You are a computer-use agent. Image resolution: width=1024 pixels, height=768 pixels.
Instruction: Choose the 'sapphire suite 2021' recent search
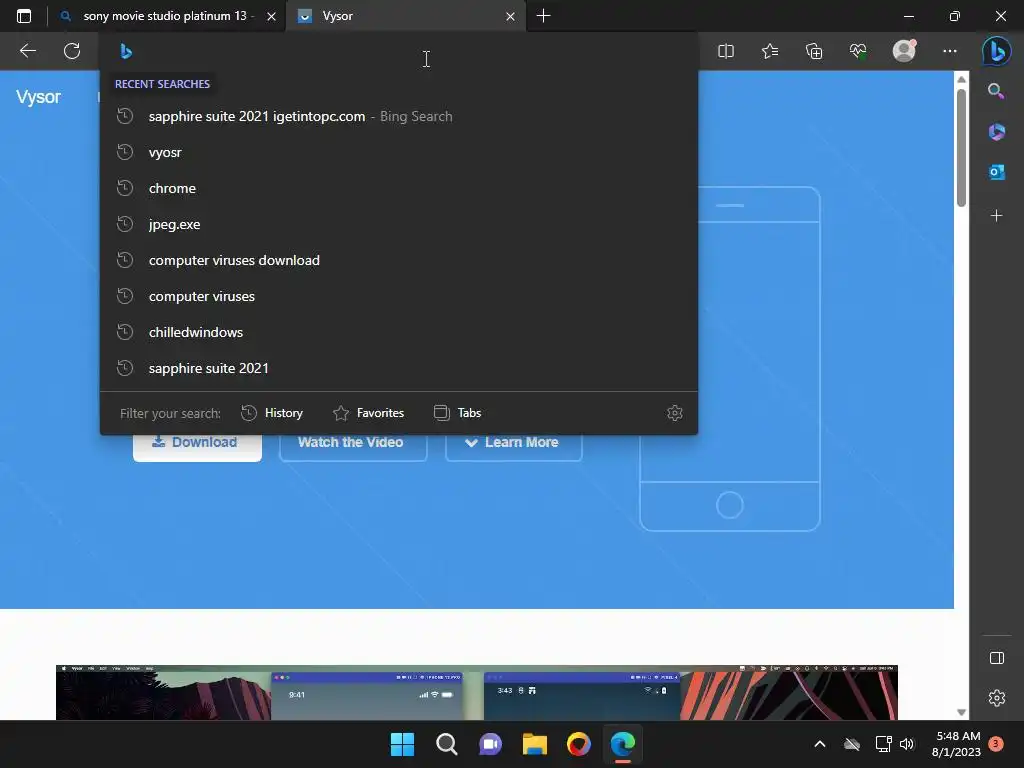coord(398,368)
